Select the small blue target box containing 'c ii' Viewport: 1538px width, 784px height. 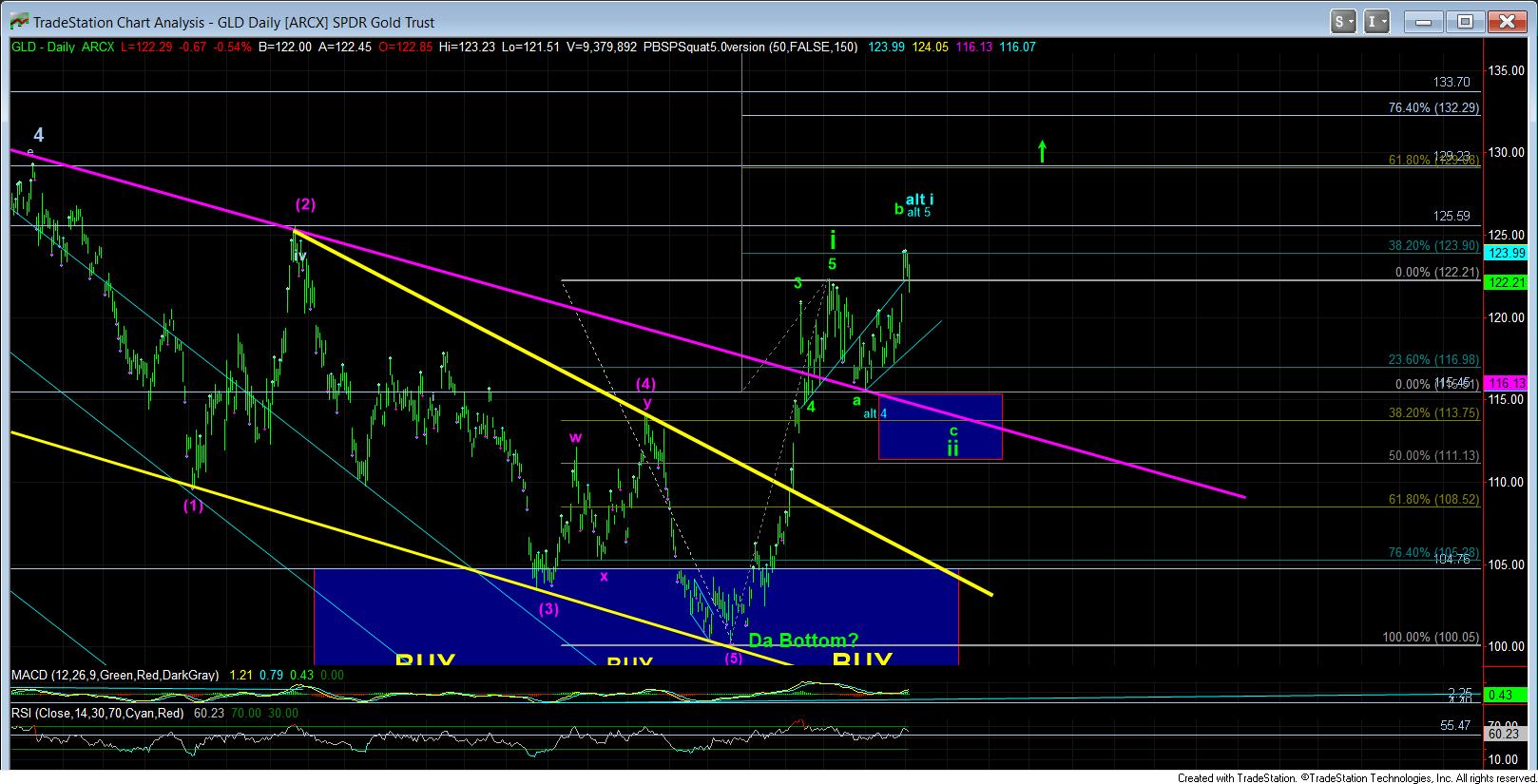point(940,427)
